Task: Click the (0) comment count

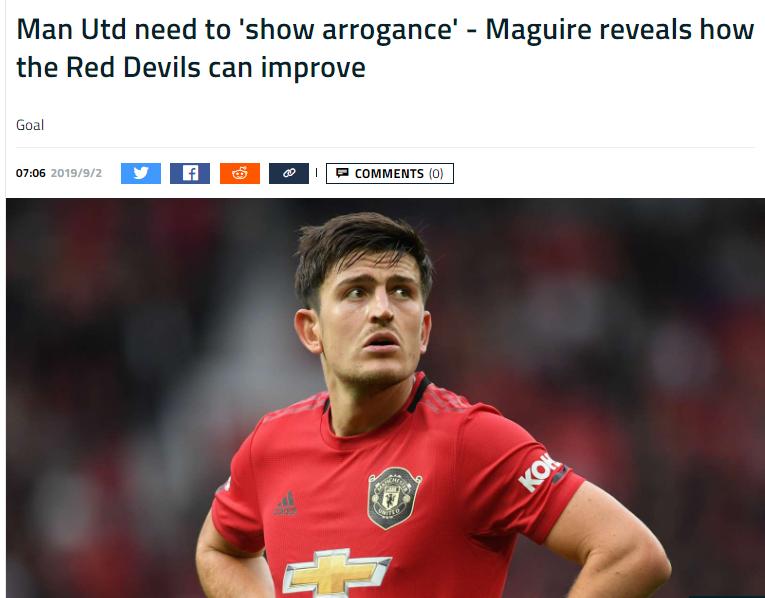Action: click(436, 174)
